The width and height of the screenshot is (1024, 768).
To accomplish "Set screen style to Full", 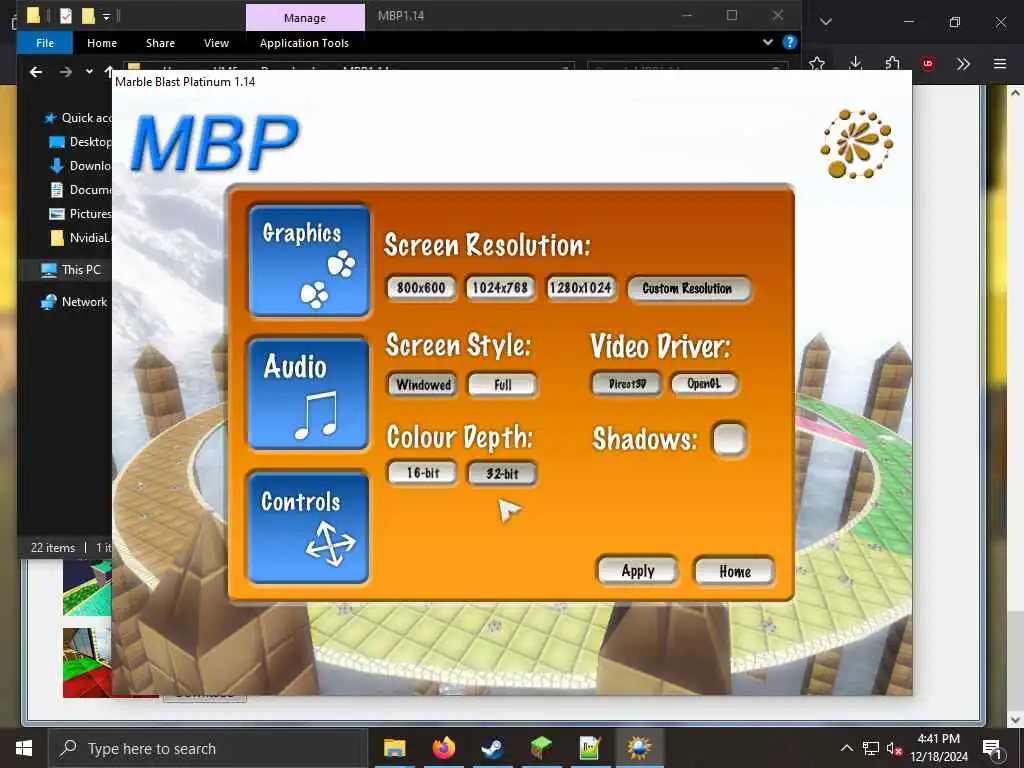I will 502,385.
